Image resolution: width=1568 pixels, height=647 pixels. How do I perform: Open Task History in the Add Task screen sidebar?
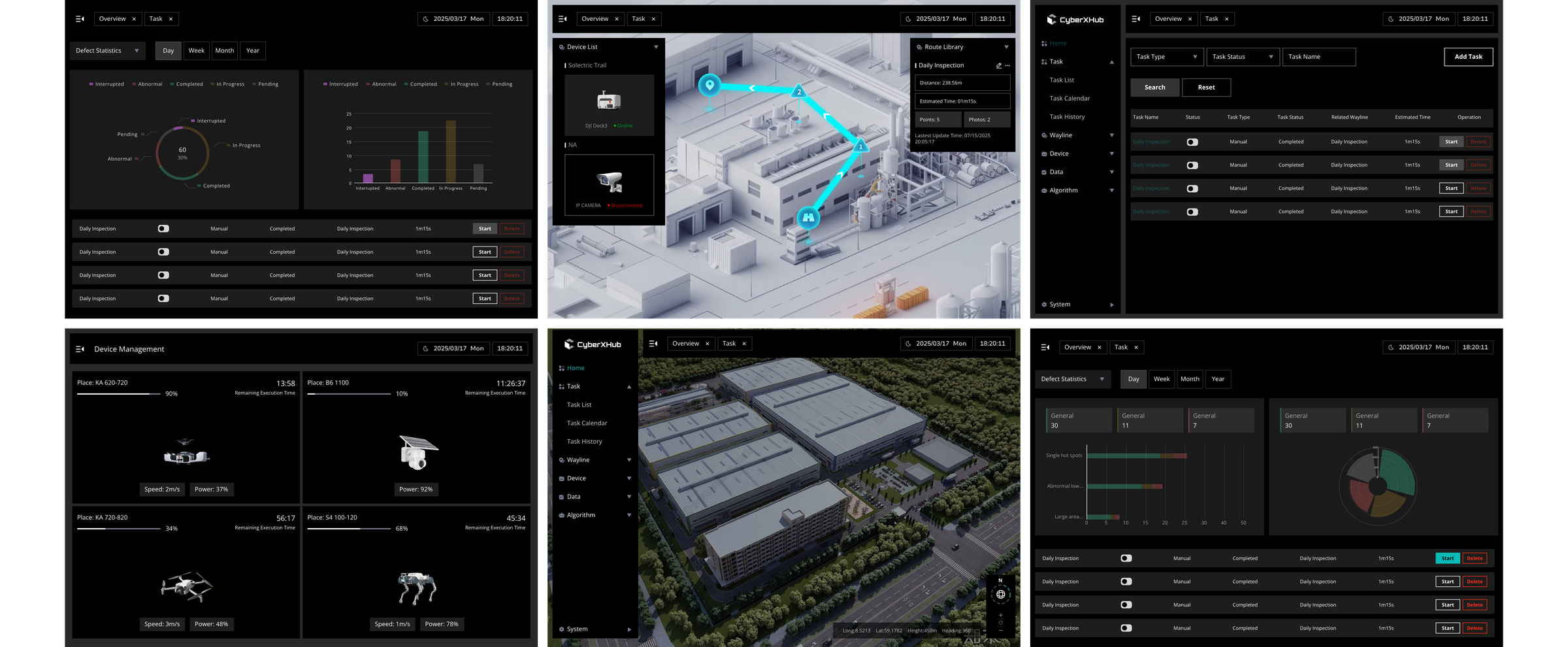1067,117
